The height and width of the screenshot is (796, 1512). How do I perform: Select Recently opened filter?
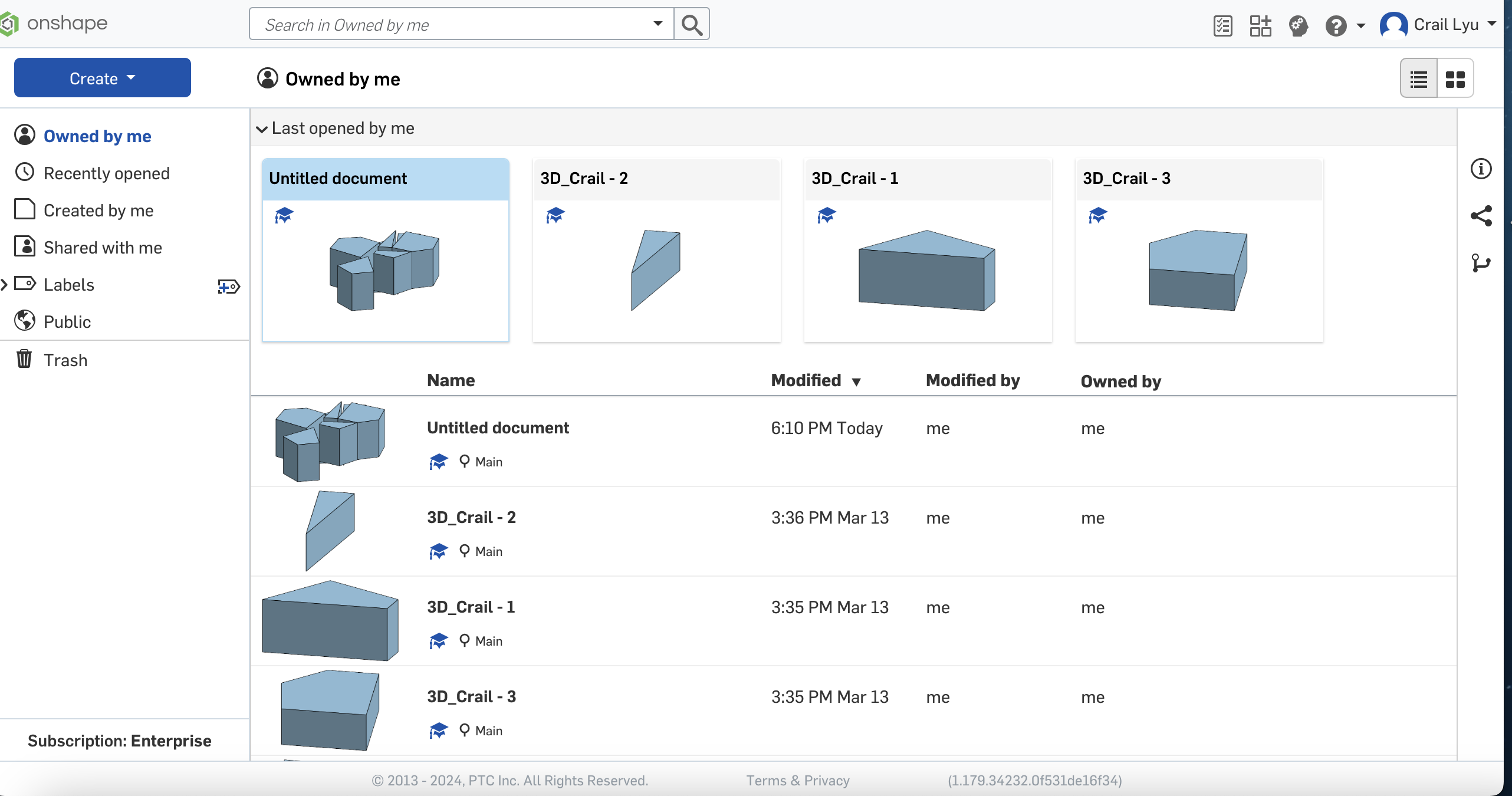click(106, 173)
